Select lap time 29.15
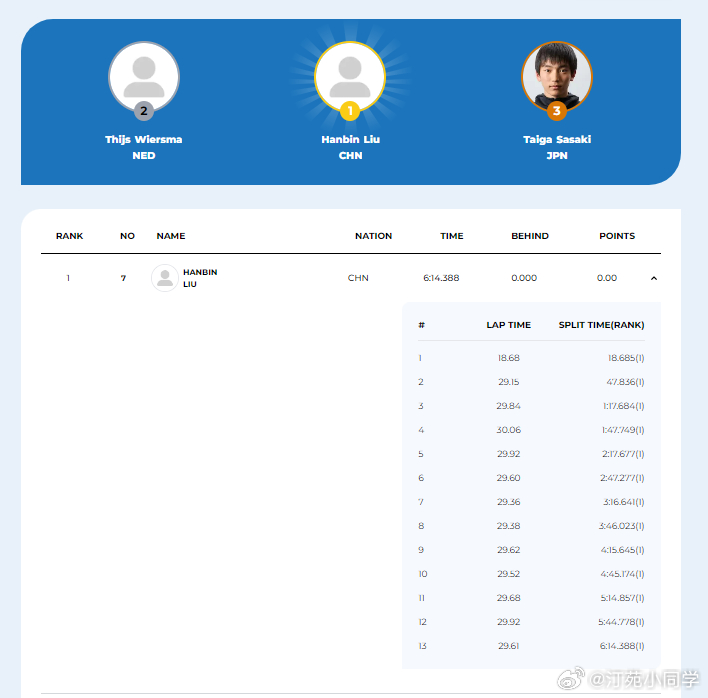This screenshot has height=698, width=708. pyautogui.click(x=508, y=382)
